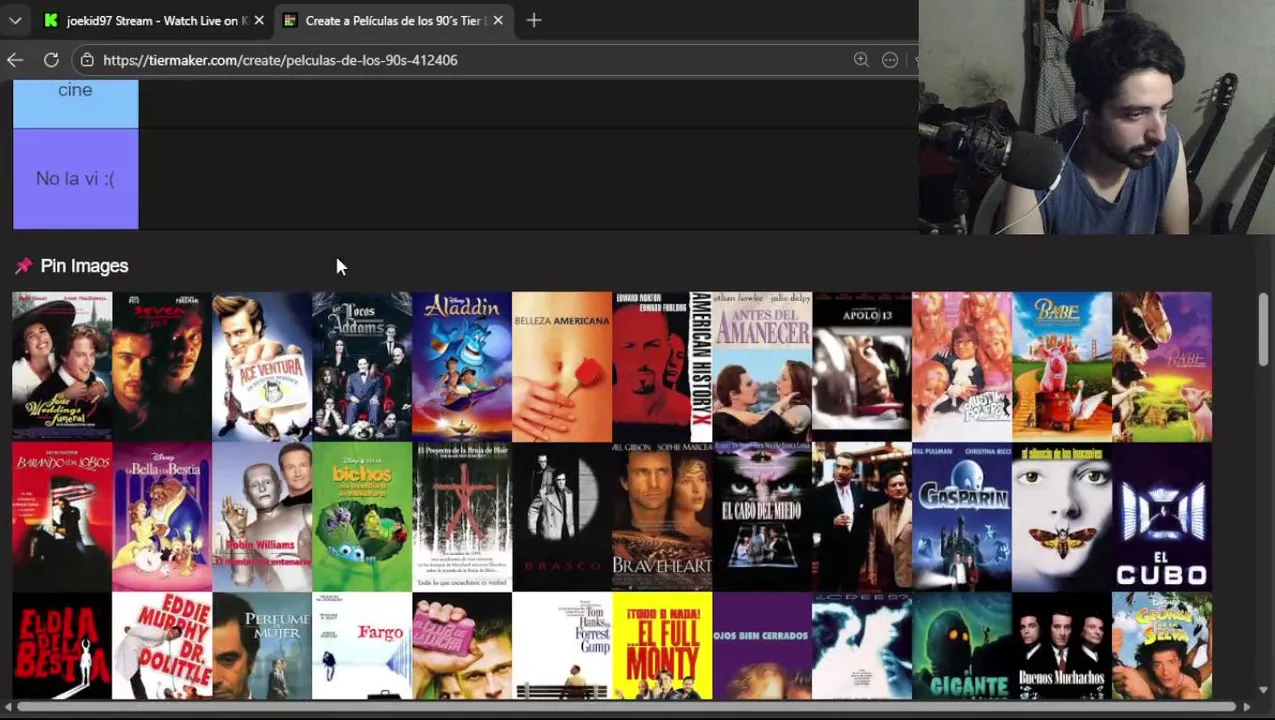Image resolution: width=1275 pixels, height=720 pixels.
Task: Select El Día de la Bestia poster
Action: (62, 646)
